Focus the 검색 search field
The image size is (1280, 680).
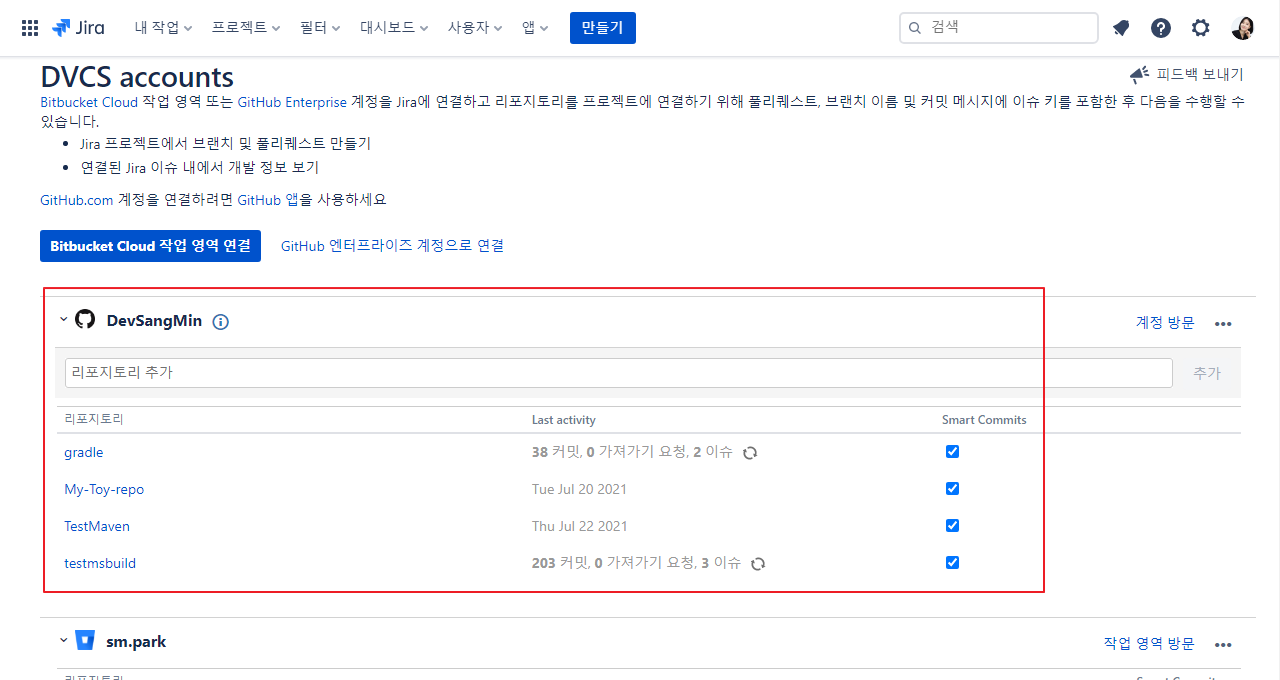[999, 28]
